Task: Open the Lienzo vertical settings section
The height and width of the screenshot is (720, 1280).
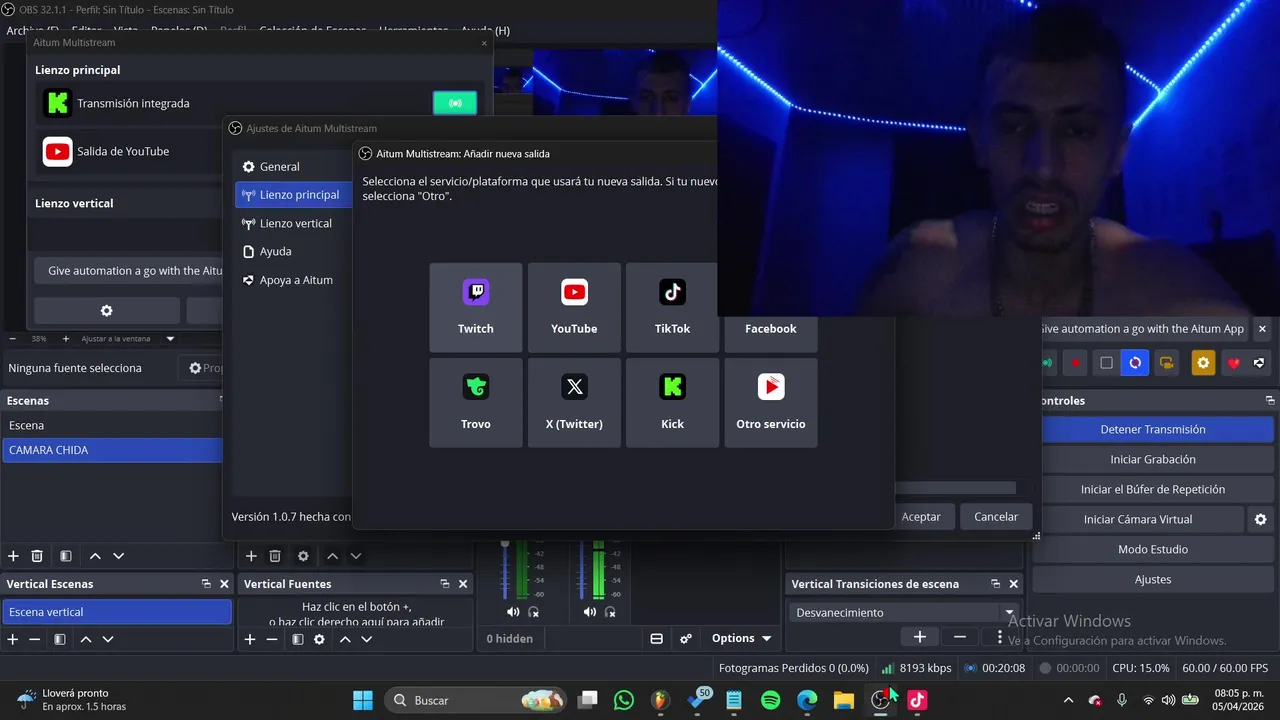Action: (x=293, y=223)
